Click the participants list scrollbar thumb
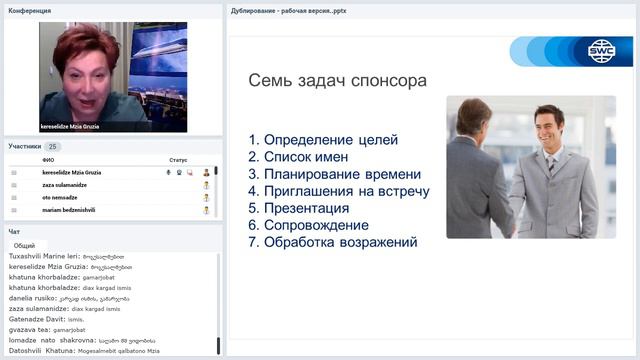 click(216, 171)
